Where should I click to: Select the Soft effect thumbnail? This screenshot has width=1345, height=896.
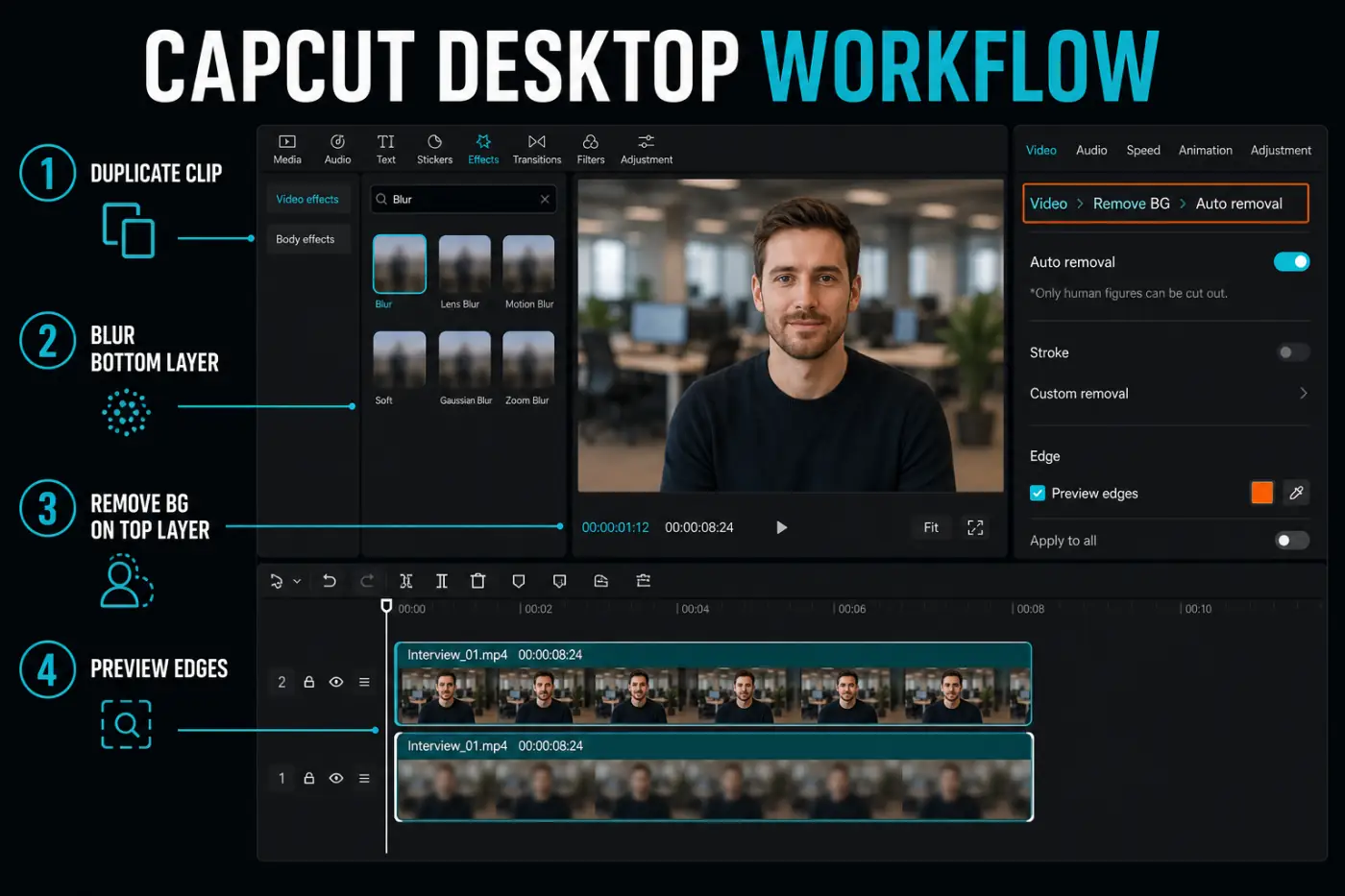pyautogui.click(x=399, y=360)
